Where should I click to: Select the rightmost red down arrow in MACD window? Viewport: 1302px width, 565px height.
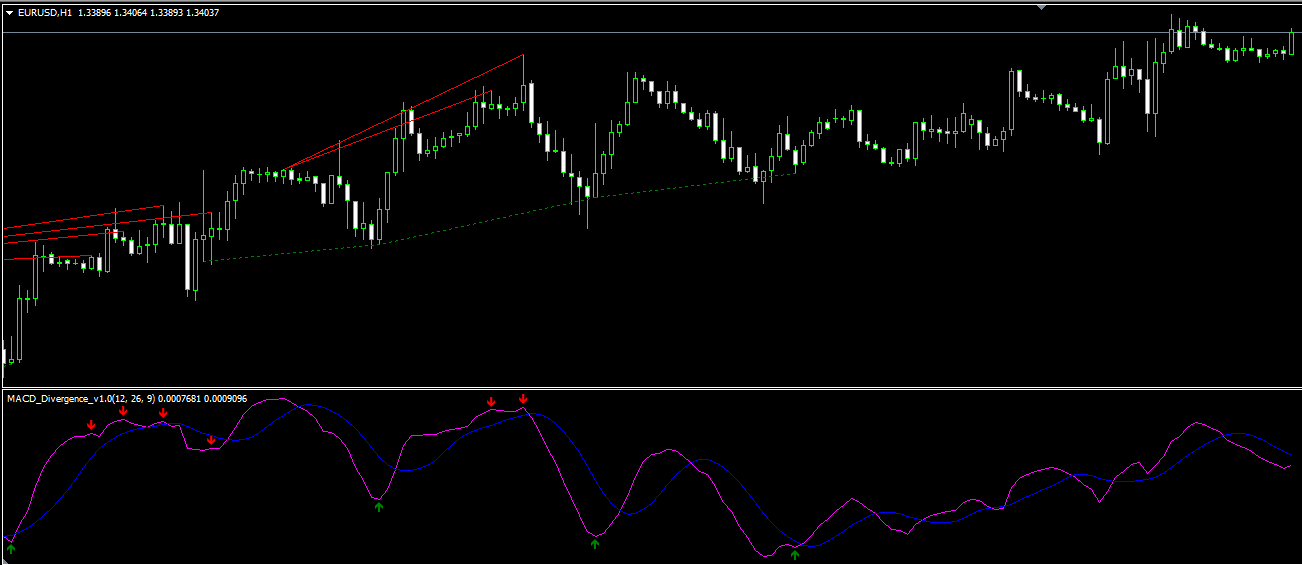point(523,400)
